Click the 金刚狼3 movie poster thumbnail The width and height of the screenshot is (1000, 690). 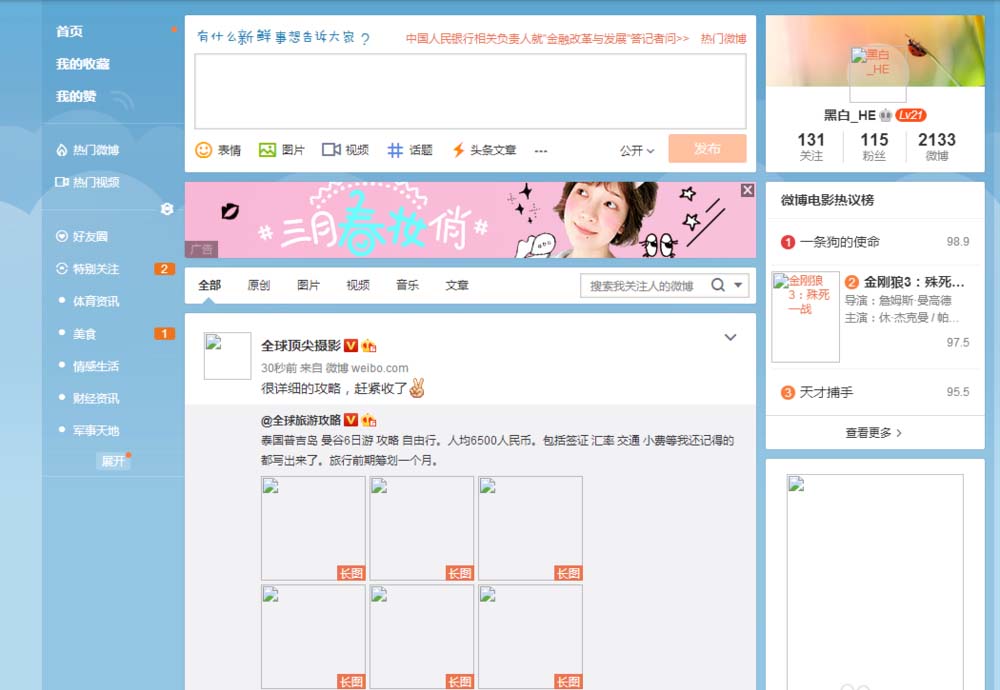point(805,317)
